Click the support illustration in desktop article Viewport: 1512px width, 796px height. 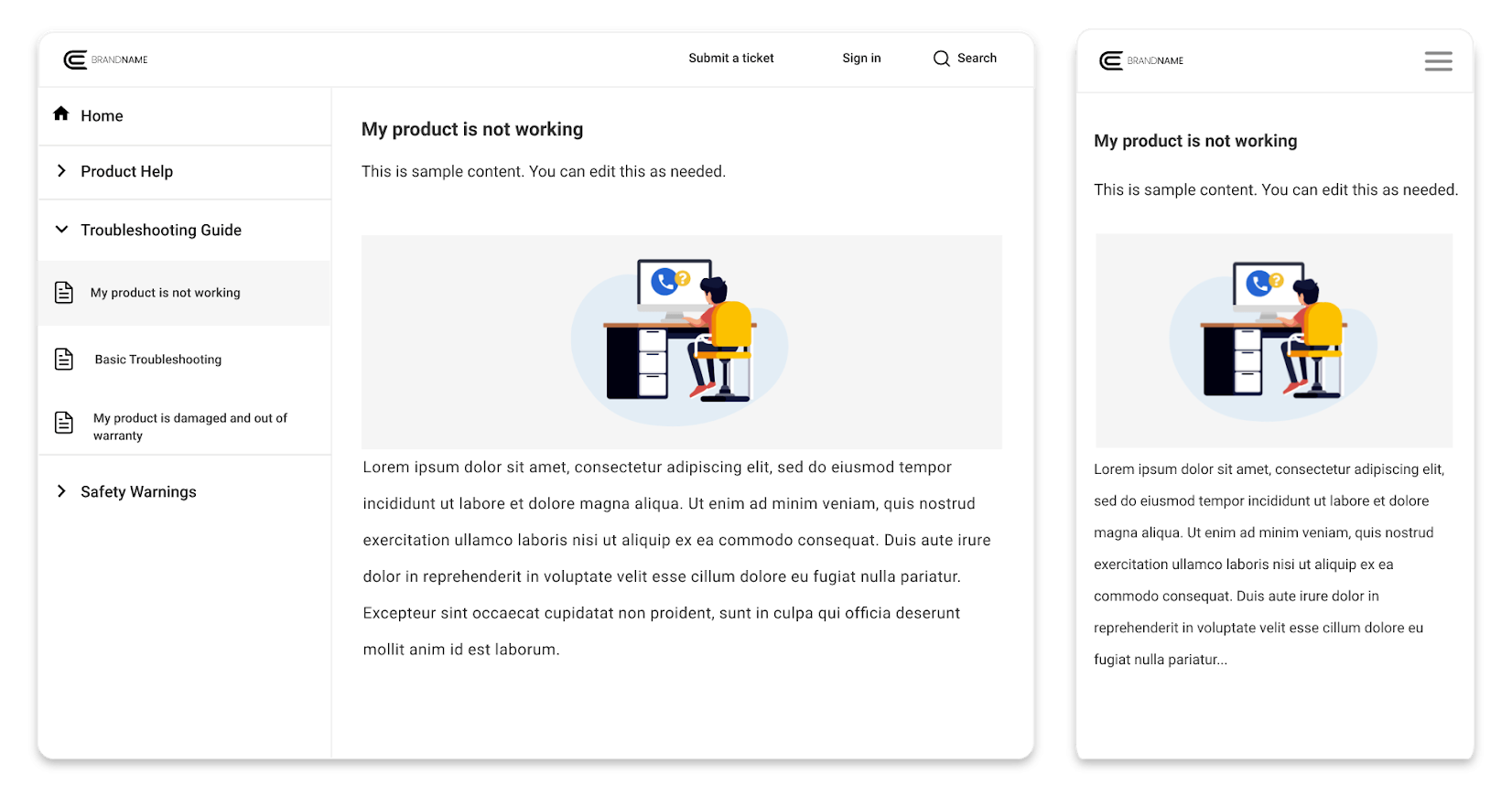682,342
